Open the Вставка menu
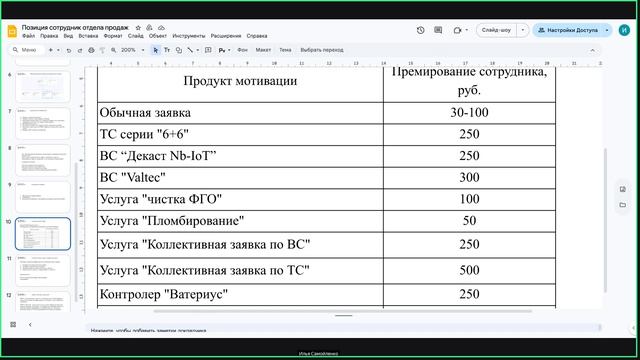The width and height of the screenshot is (640, 360). coord(88,36)
